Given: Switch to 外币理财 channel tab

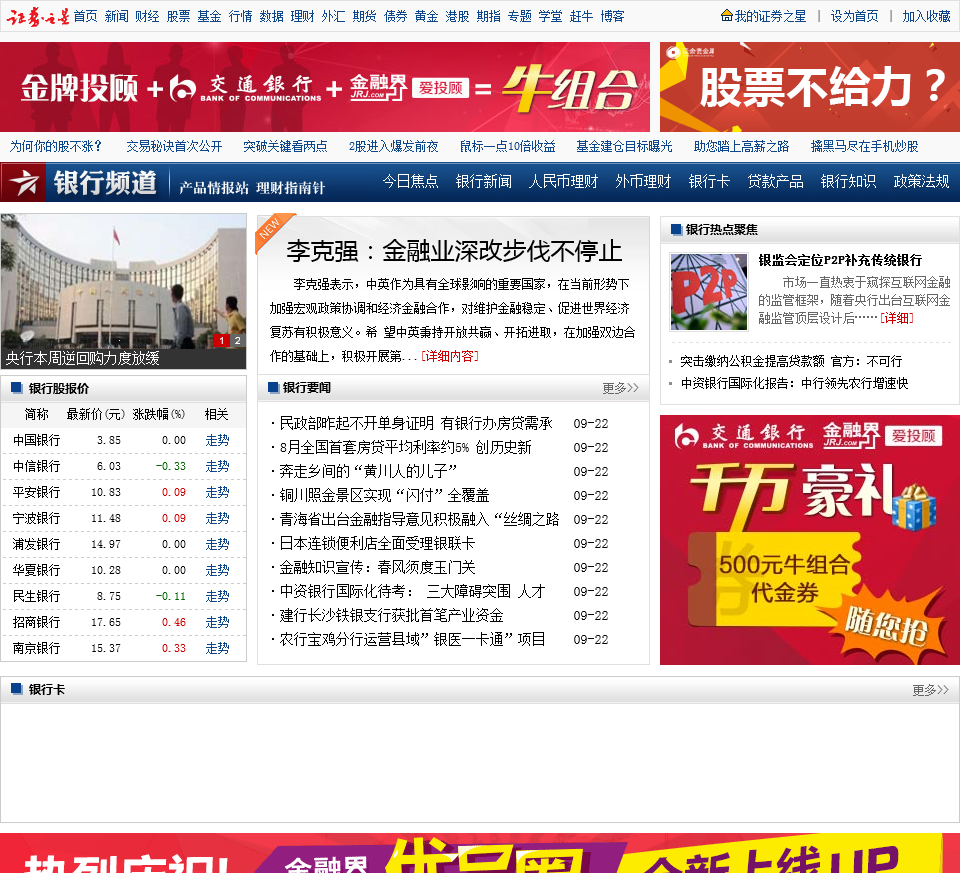Looking at the screenshot, I should coord(643,181).
